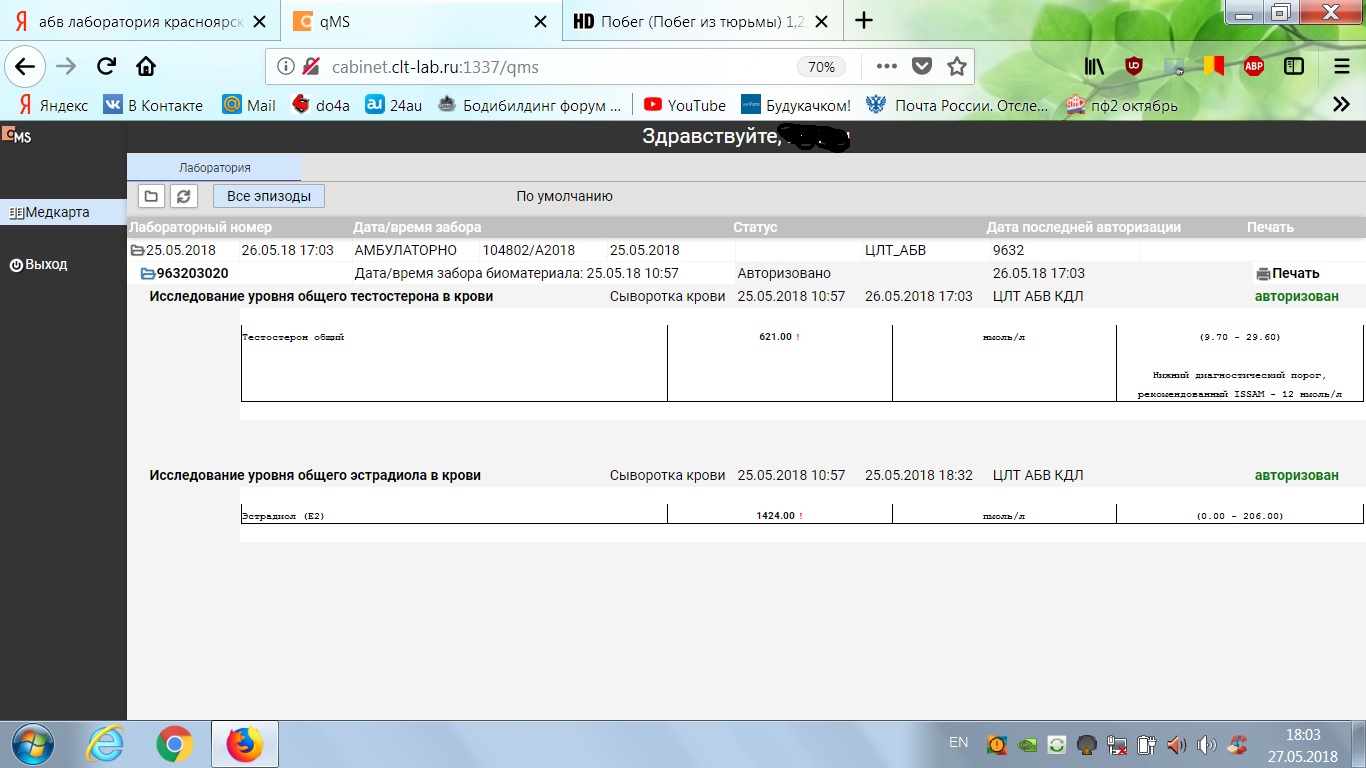Viewport: 1366px width, 768px height.
Task: Toggle the Firefox sidebar with its toolbar icon
Action: point(1293,65)
